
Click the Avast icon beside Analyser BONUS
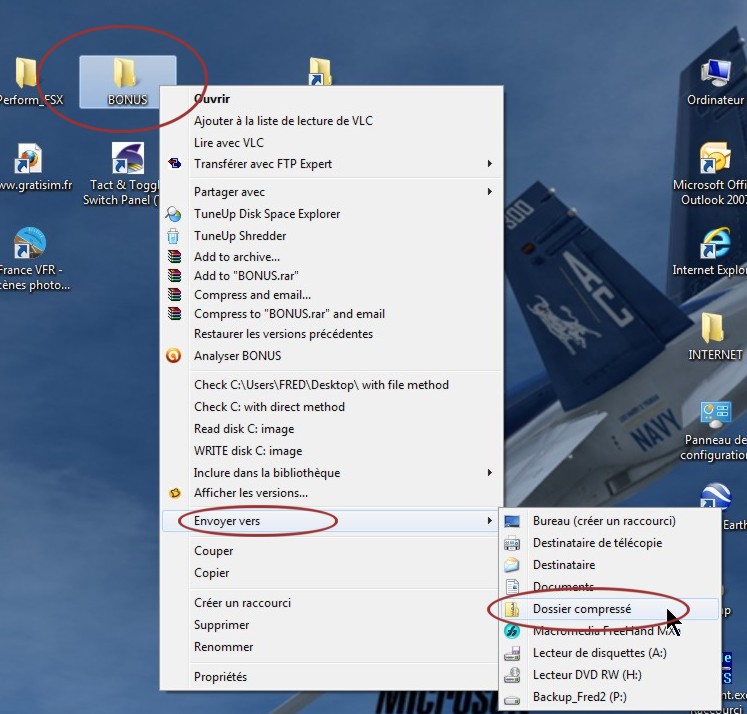(173, 355)
